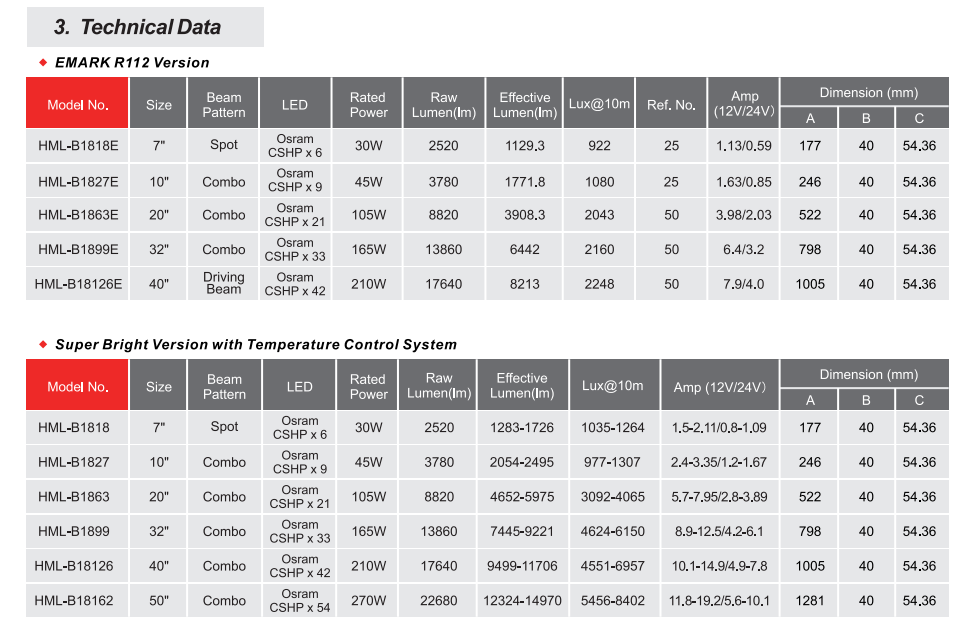The width and height of the screenshot is (959, 631).
Task: Click the HML-B18126E model number
Action: click(78, 284)
